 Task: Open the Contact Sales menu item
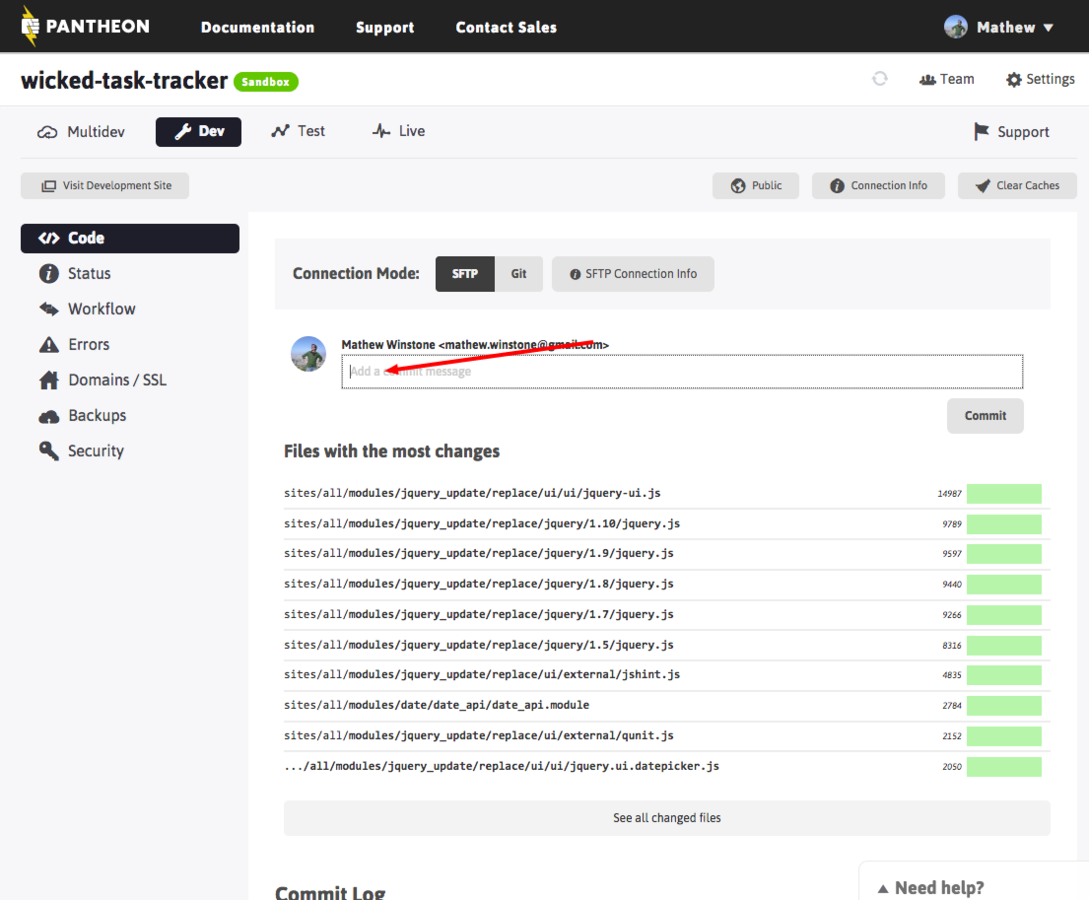click(x=506, y=27)
